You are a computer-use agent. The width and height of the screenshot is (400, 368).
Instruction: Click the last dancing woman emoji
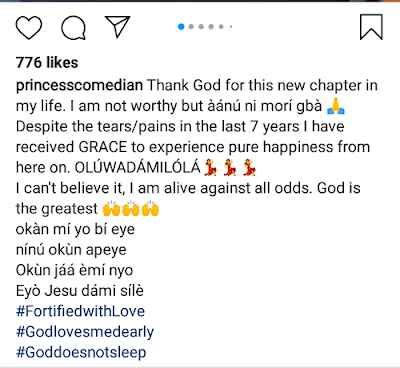pos(249,168)
